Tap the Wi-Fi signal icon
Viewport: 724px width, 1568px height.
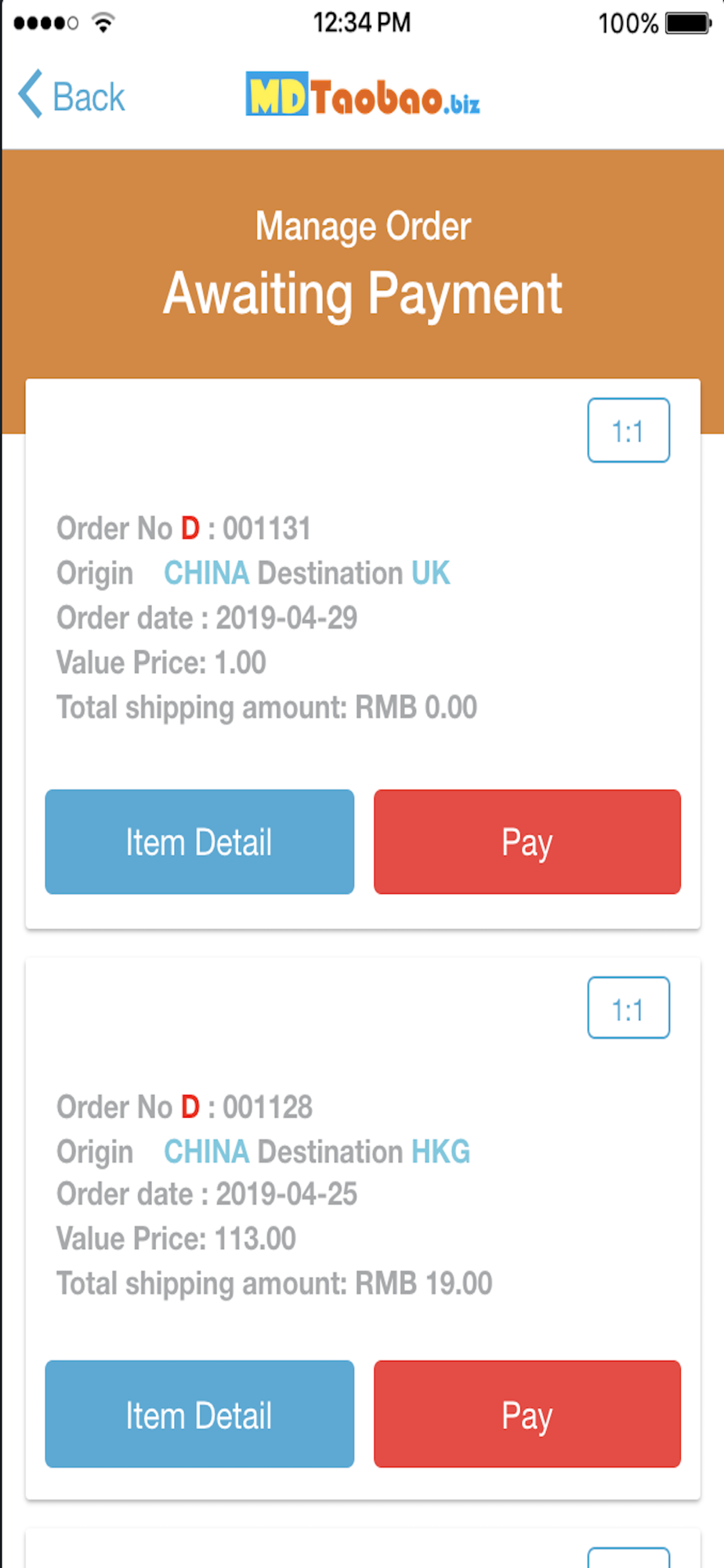(x=103, y=23)
